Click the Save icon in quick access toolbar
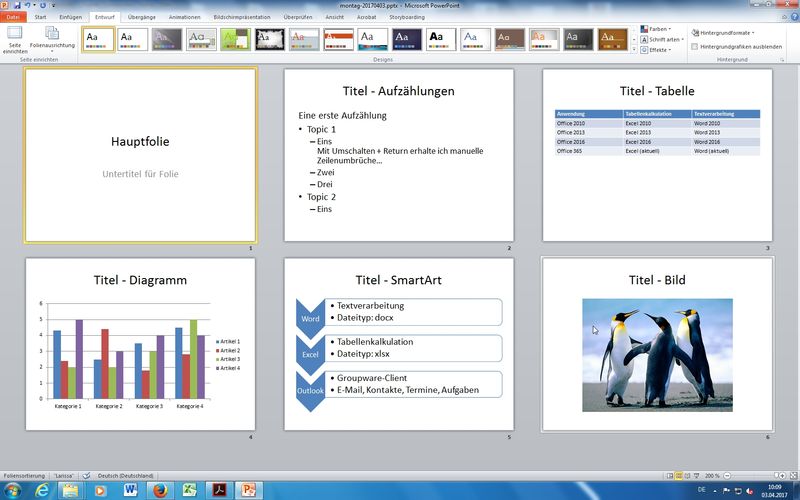This screenshot has width=800, height=500. click(17, 5)
